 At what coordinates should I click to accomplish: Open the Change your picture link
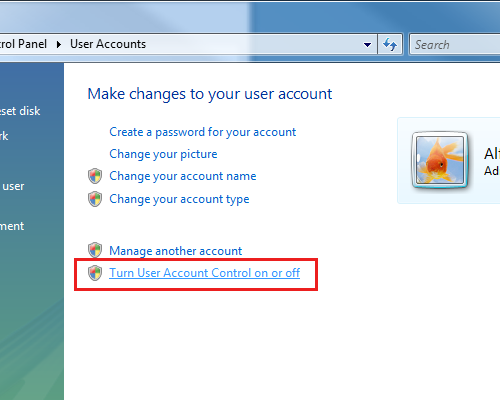pyautogui.click(x=163, y=154)
